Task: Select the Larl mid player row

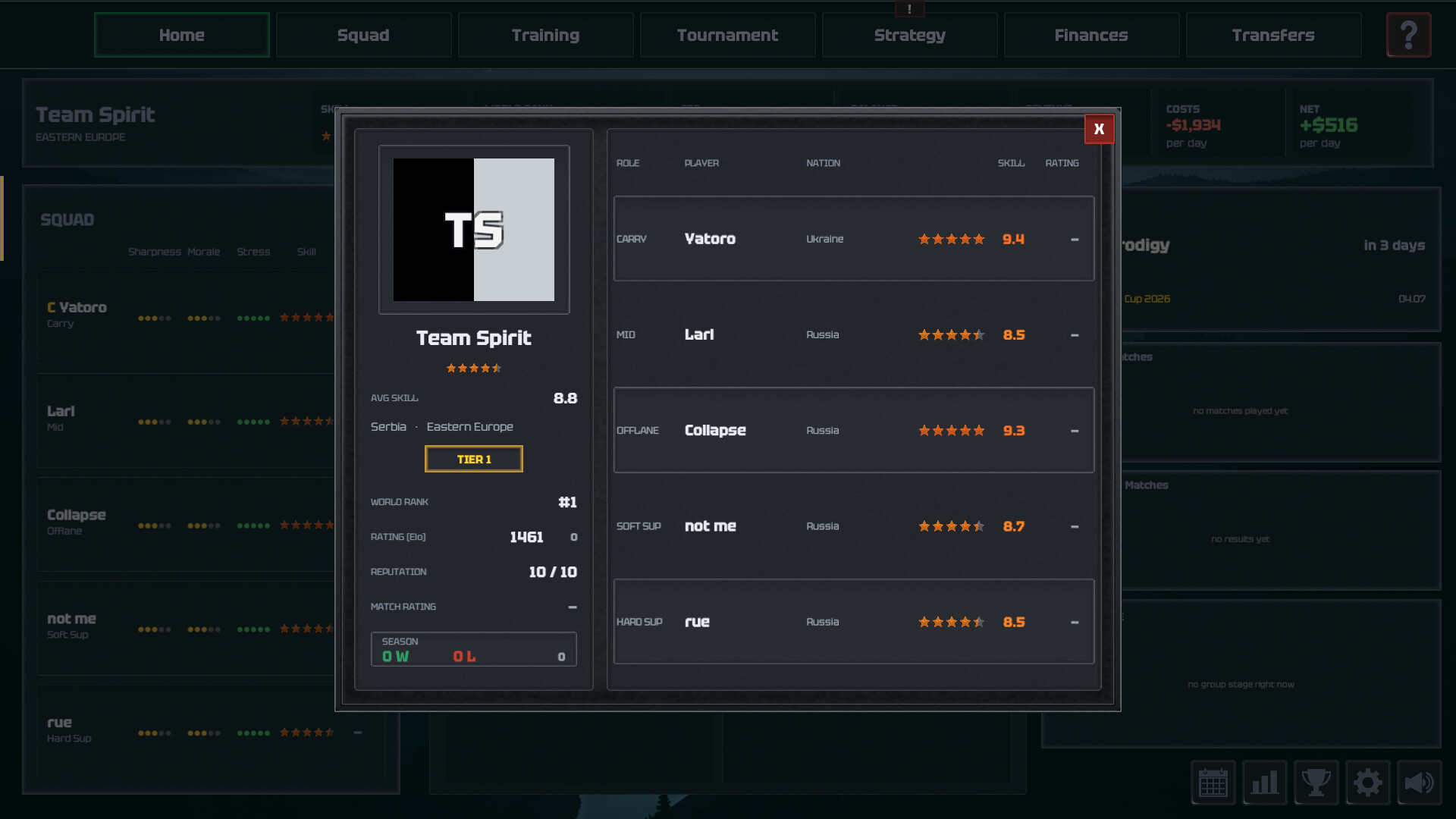Action: click(x=854, y=334)
